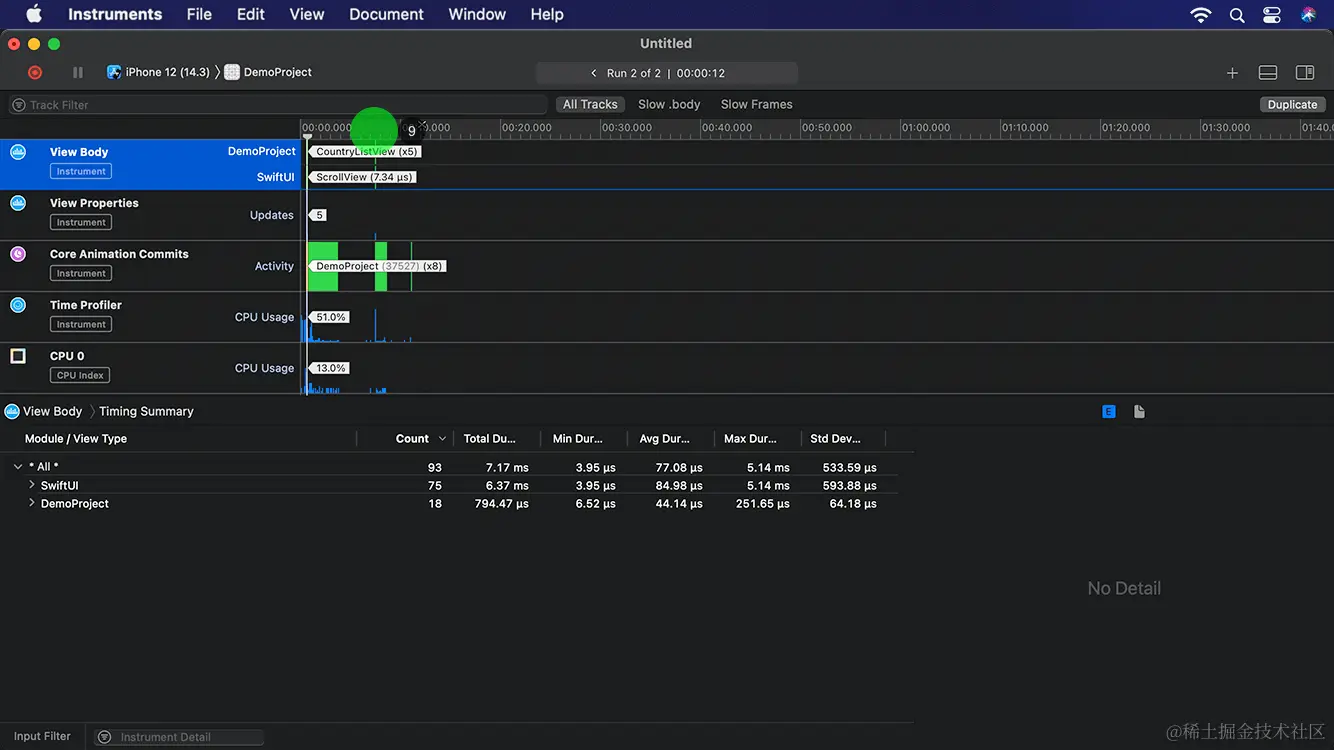Add an instrument with the plus button
Screen dimensions: 1334x750
(x=1232, y=72)
